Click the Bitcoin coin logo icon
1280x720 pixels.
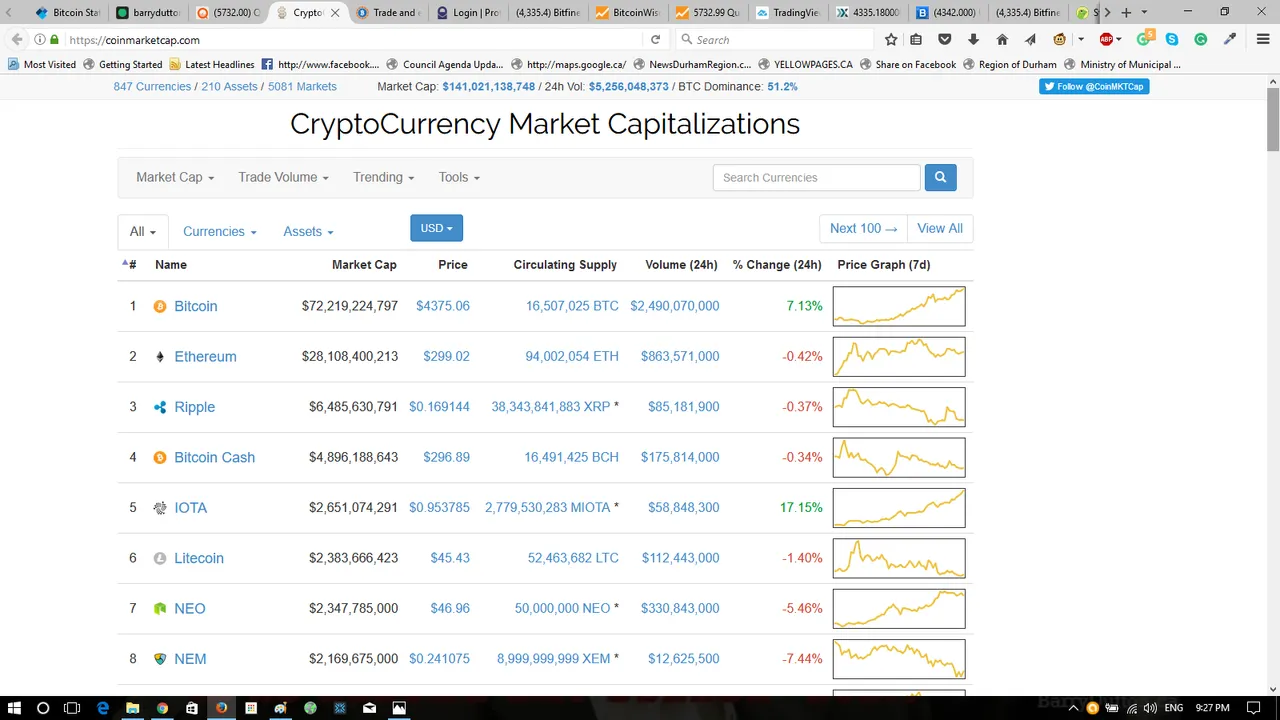pyautogui.click(x=160, y=306)
